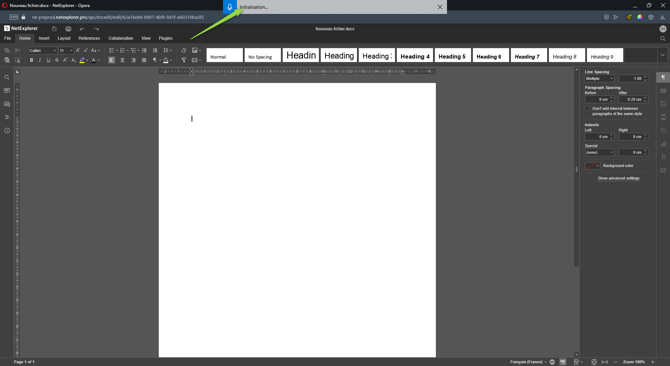The image size is (670, 366).
Task: Toggle Bold formatting
Action: (31, 60)
